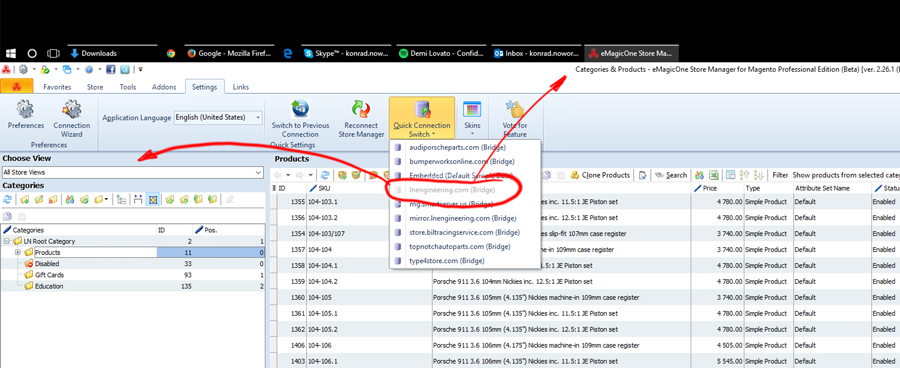
Task: Select the Products category row
Action: coord(133,252)
